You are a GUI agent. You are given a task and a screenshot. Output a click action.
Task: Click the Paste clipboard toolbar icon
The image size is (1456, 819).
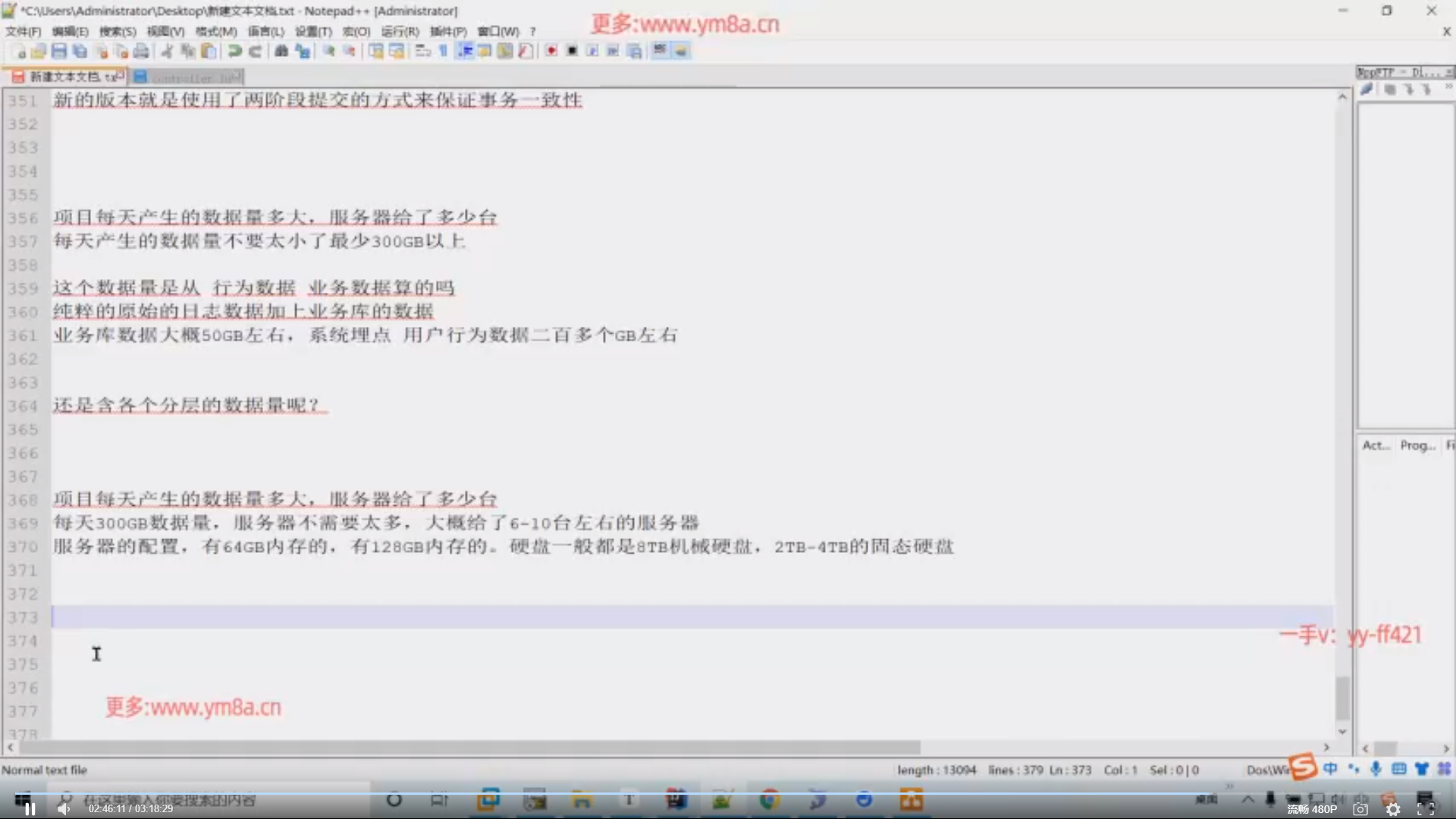pos(209,51)
